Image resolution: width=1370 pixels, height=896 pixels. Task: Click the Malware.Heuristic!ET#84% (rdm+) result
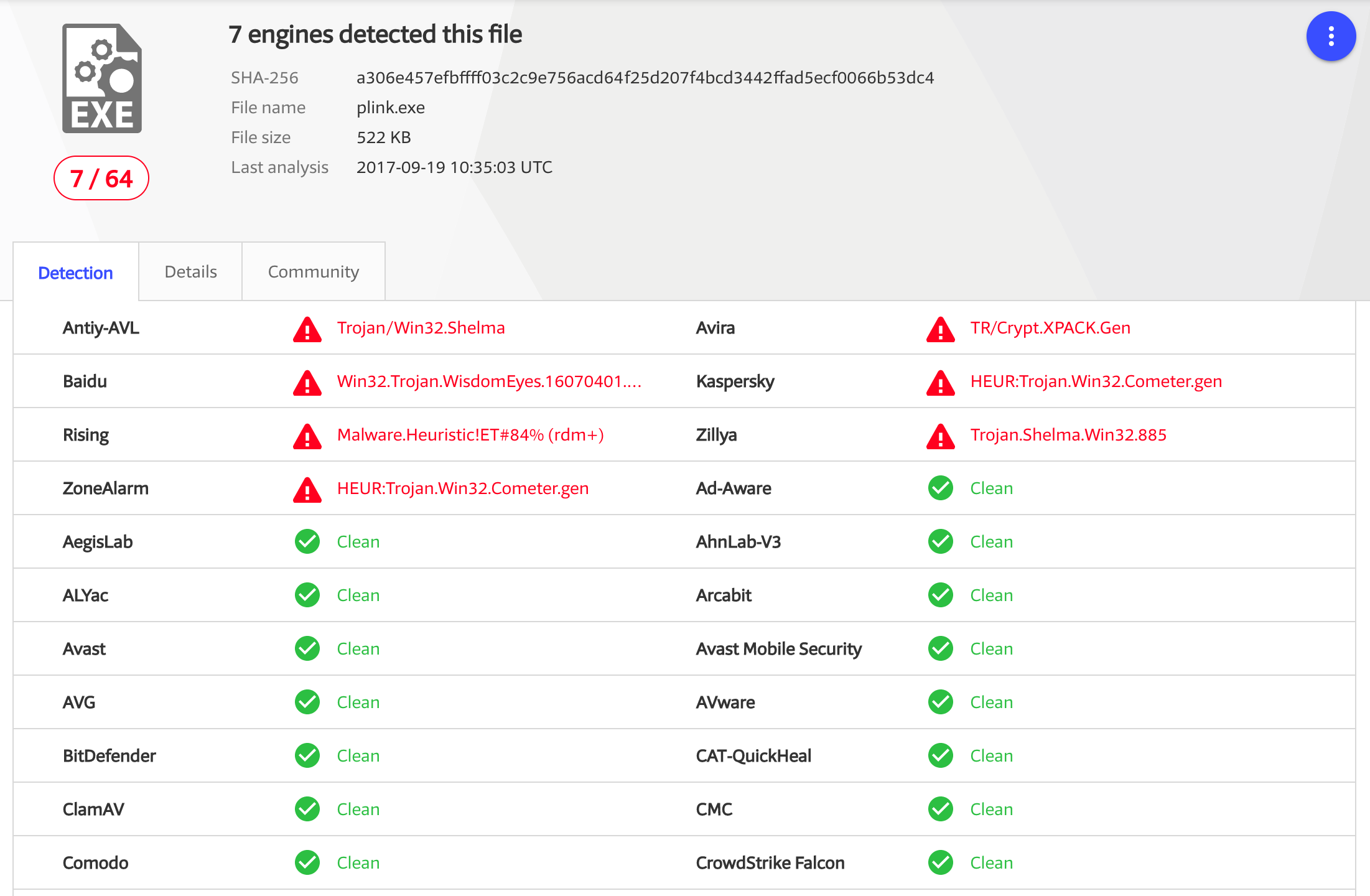coord(470,435)
